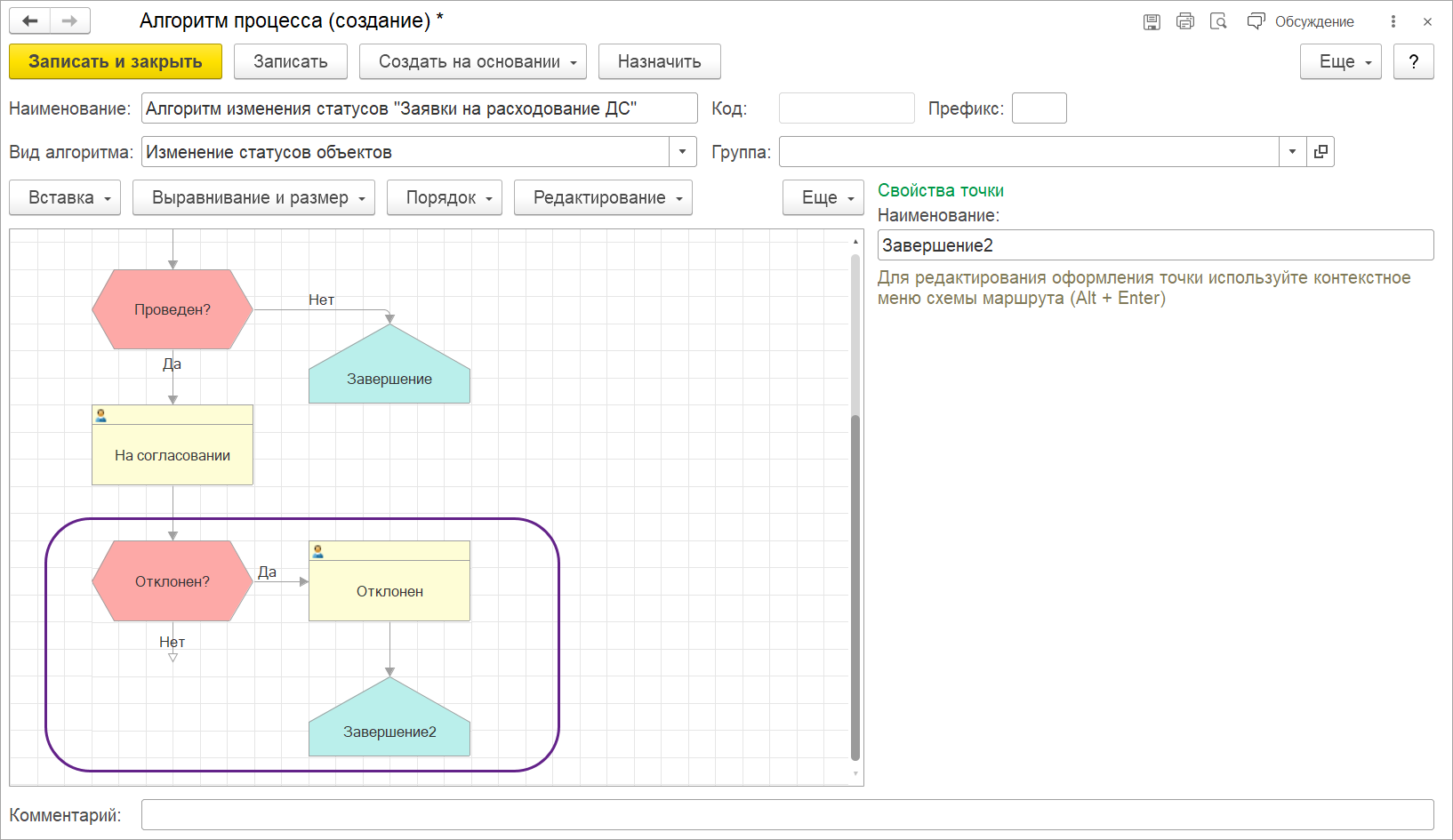The width and height of the screenshot is (1453, 840).
Task: Open print preview magnifier icon
Action: click(x=1218, y=21)
